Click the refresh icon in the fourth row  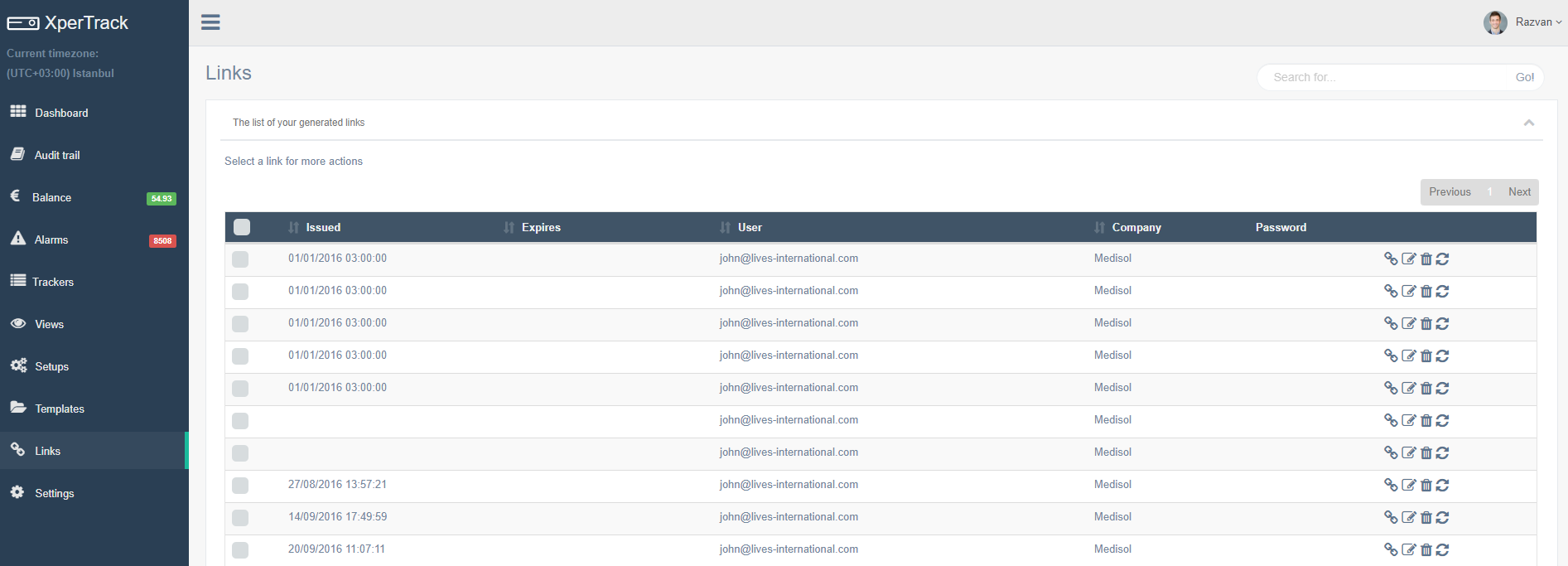pos(1442,356)
